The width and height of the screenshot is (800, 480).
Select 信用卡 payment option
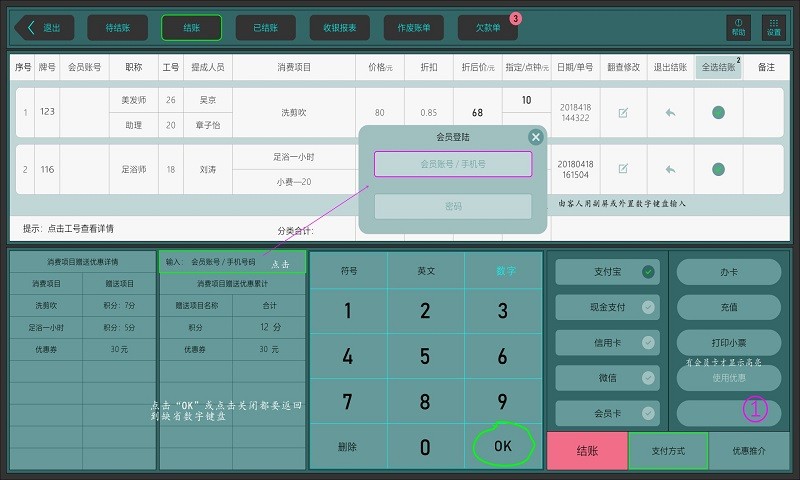pos(607,343)
